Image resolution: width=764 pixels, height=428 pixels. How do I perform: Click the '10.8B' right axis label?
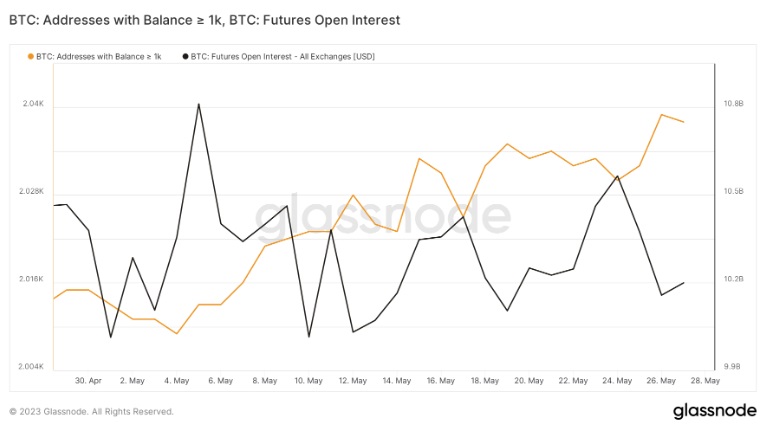click(x=733, y=104)
